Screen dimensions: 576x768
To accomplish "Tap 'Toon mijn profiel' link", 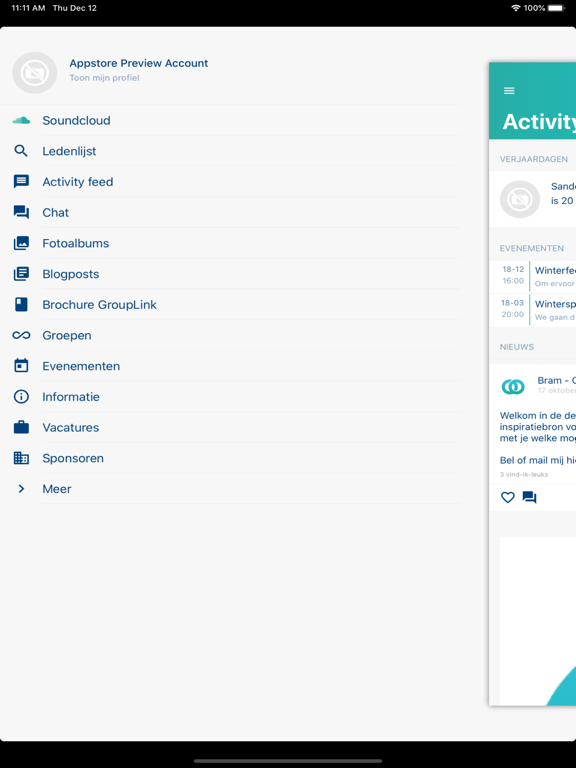I will pos(104,78).
